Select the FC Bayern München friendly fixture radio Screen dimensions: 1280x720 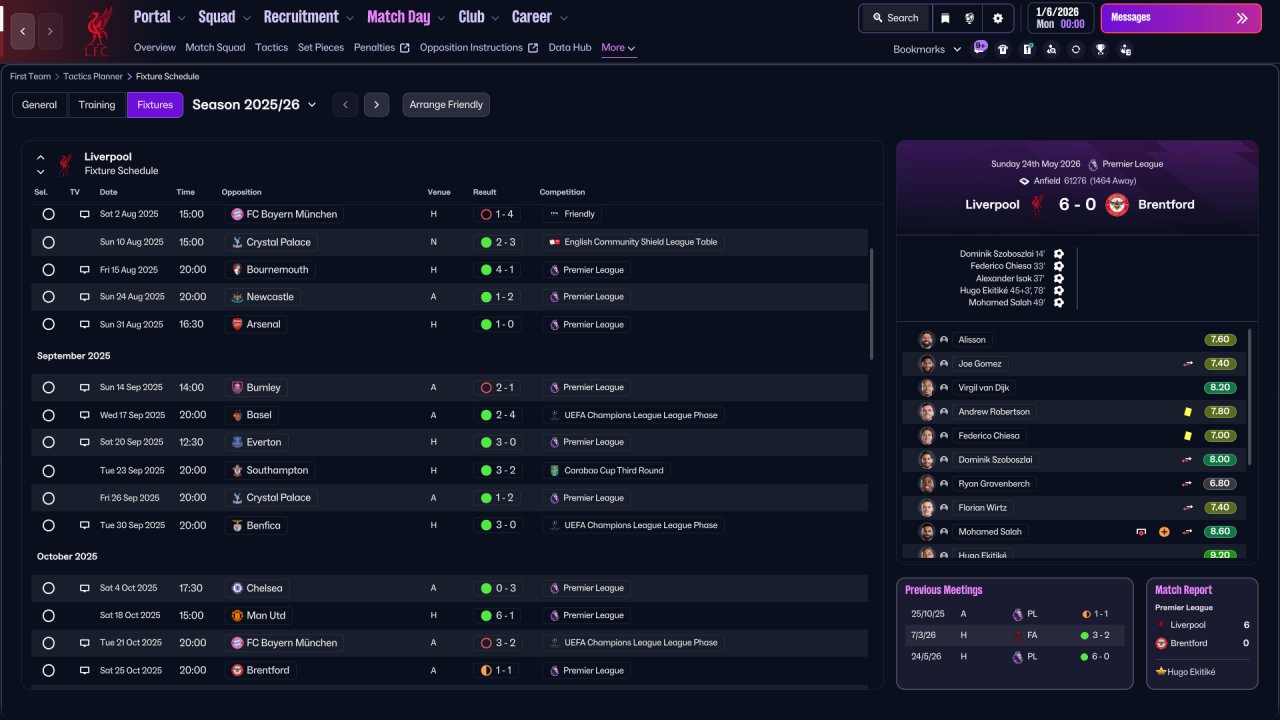[48, 214]
